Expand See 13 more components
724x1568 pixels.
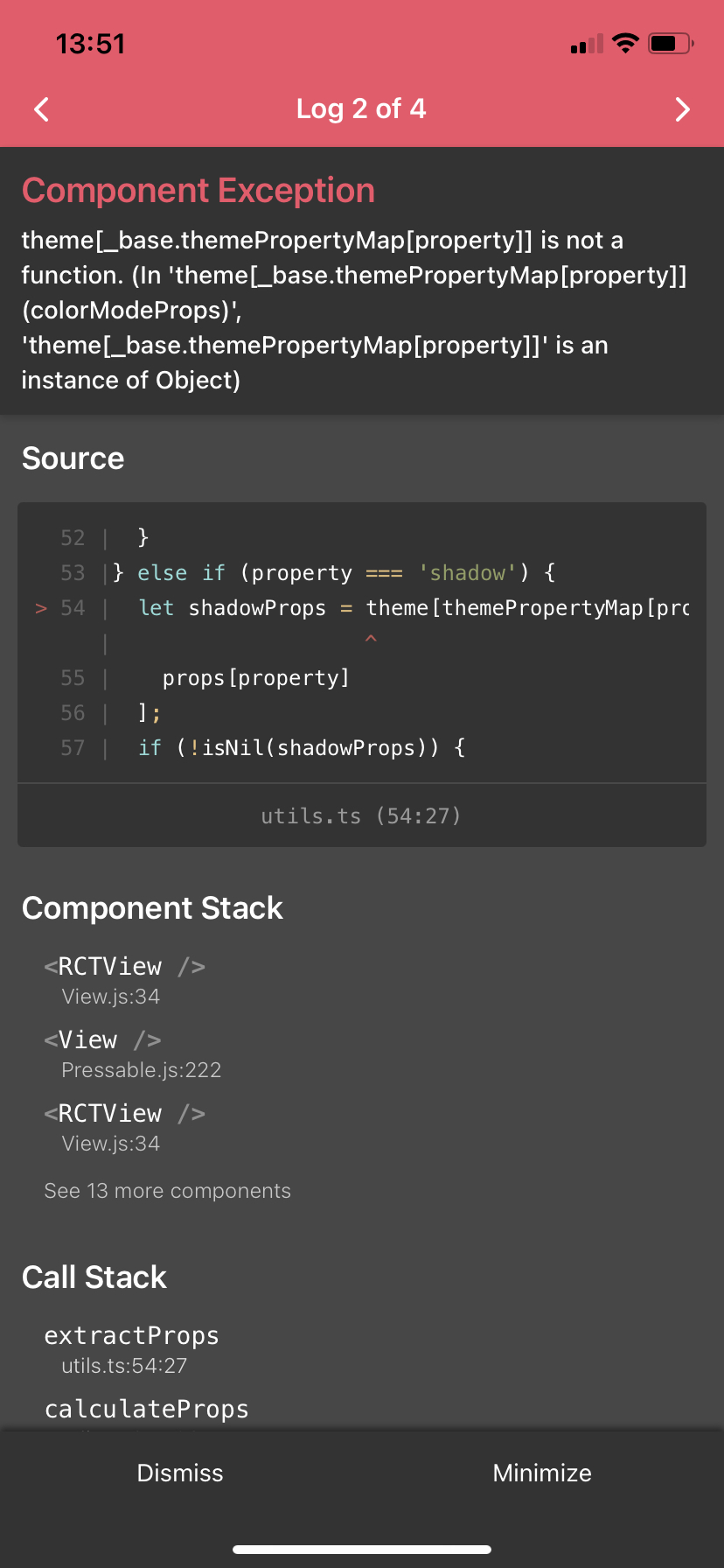point(167,1191)
